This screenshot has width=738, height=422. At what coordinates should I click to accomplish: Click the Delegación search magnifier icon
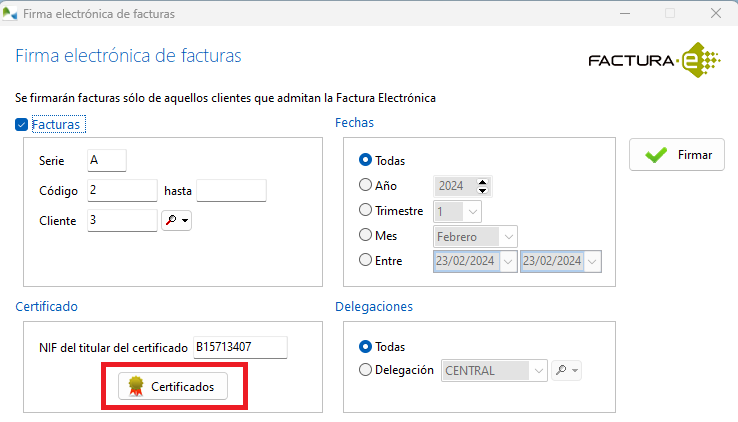click(x=561, y=370)
